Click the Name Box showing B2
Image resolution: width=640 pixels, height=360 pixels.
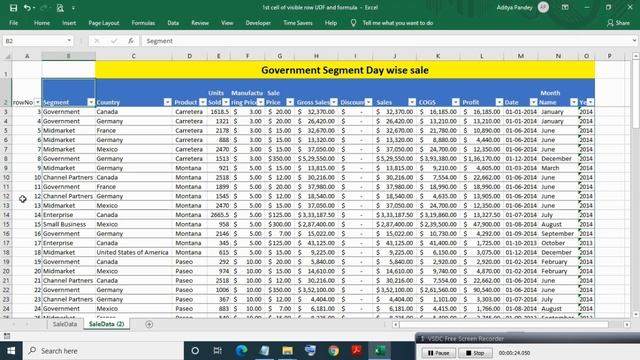34,41
